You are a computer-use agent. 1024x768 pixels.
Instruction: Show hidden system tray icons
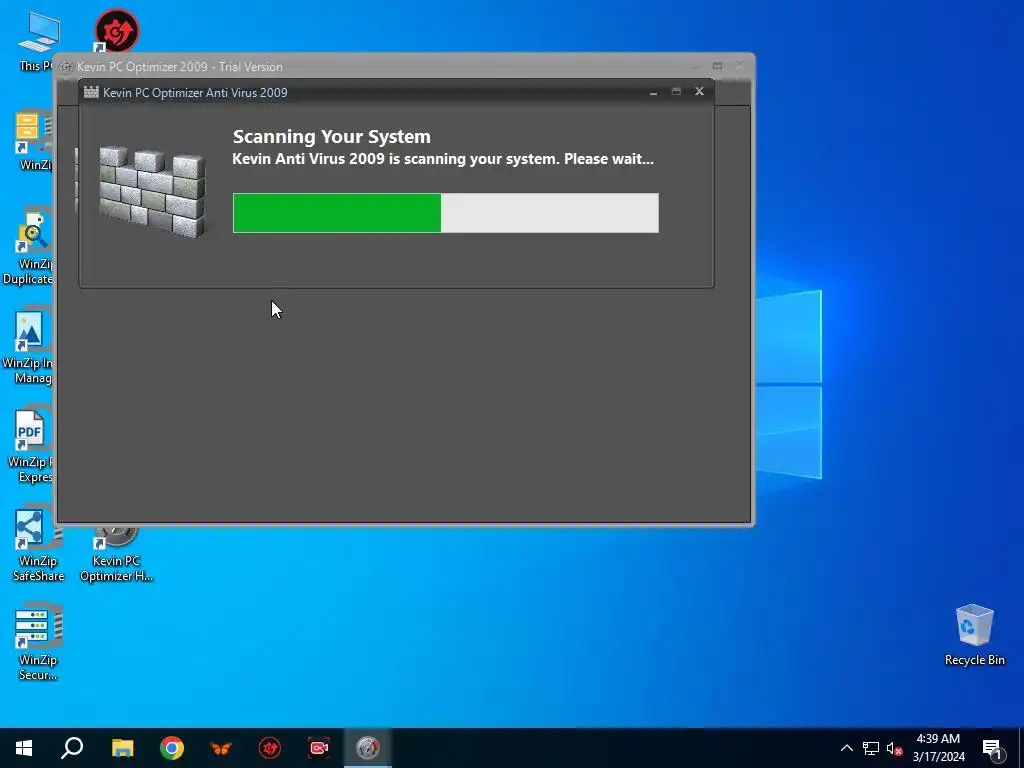(846, 748)
